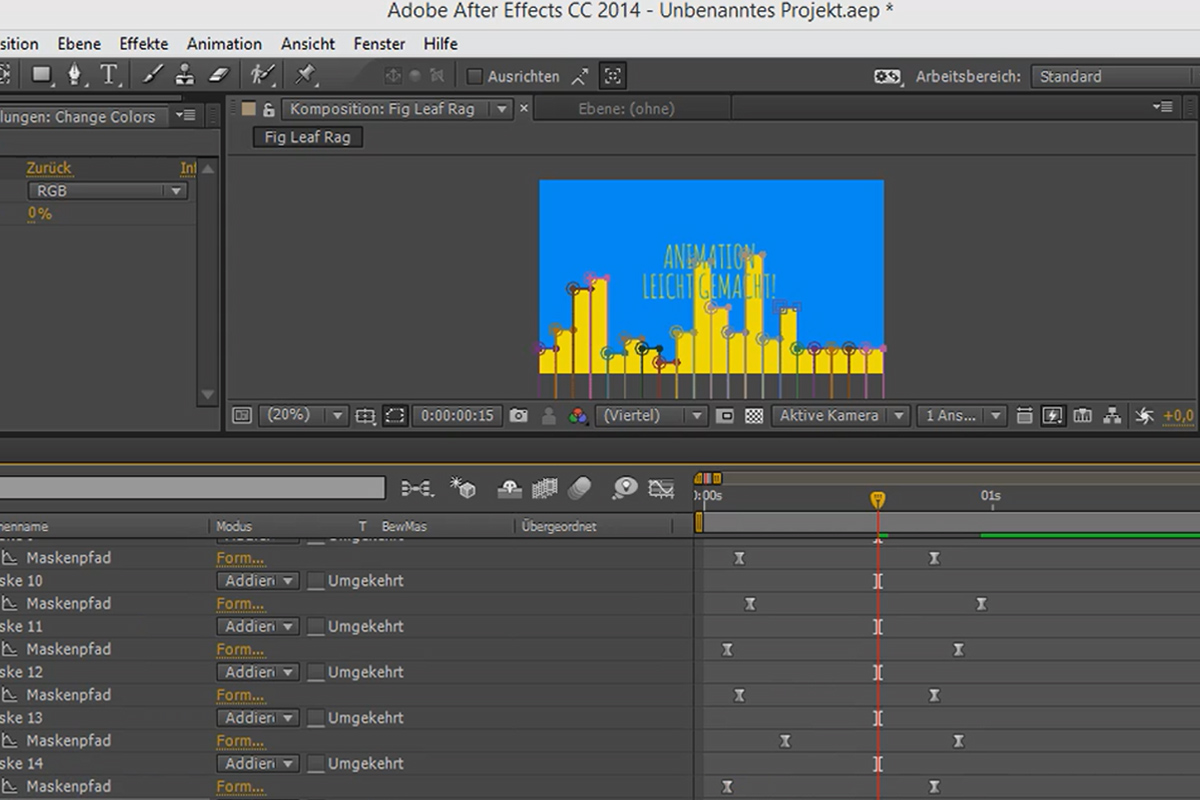The height and width of the screenshot is (800, 1200).
Task: Open the grid and guide options icon
Action: pyautogui.click(x=365, y=415)
